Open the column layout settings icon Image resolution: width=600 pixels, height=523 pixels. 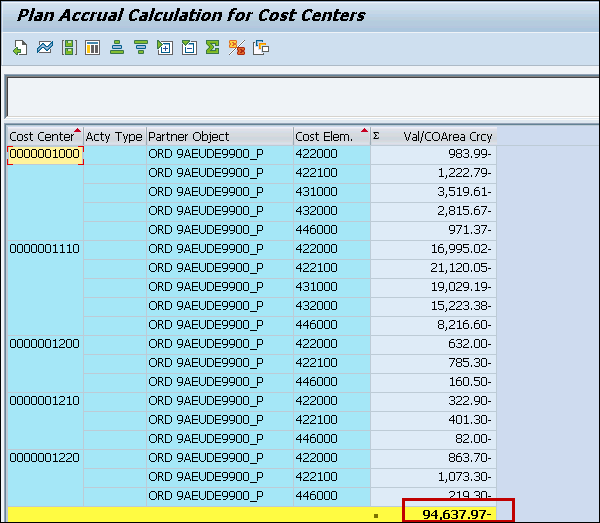pyautogui.click(x=92, y=47)
